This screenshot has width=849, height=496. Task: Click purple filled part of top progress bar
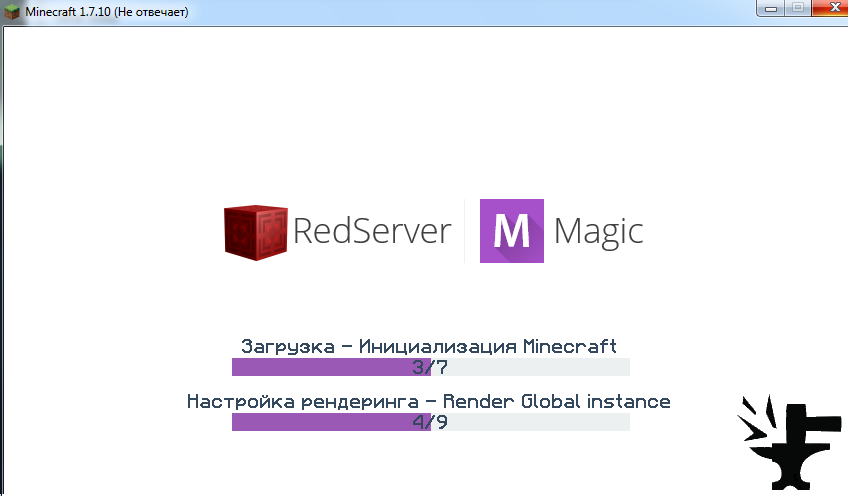(322, 367)
